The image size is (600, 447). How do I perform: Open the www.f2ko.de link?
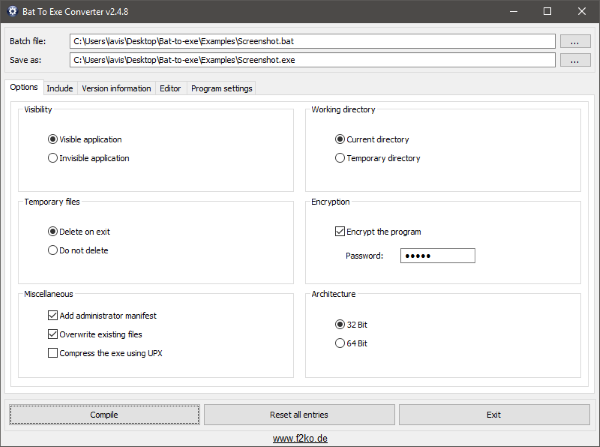tap(300, 438)
